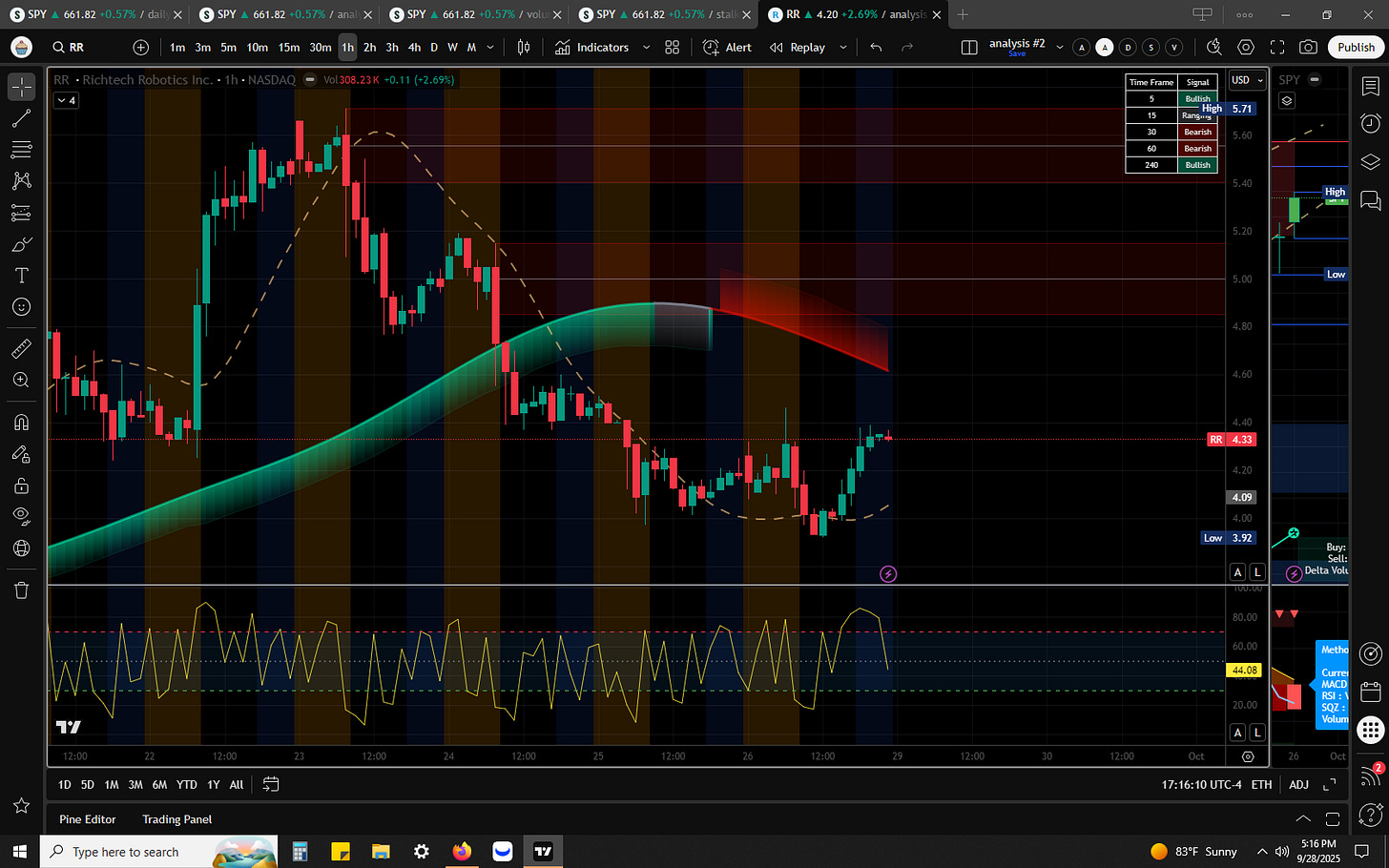
Task: Select the Text annotation tool
Action: (21, 276)
